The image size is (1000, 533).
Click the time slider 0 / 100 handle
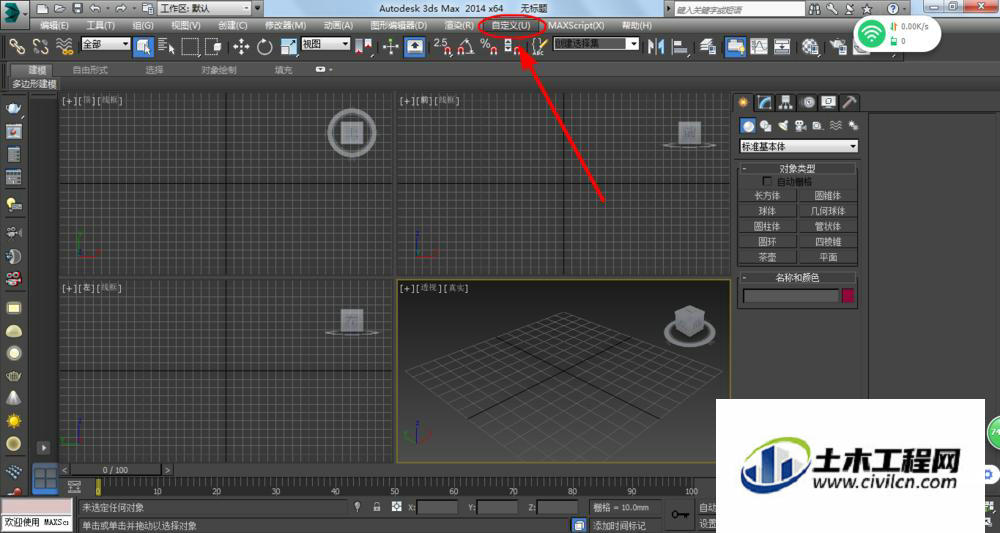pyautogui.click(x=115, y=470)
